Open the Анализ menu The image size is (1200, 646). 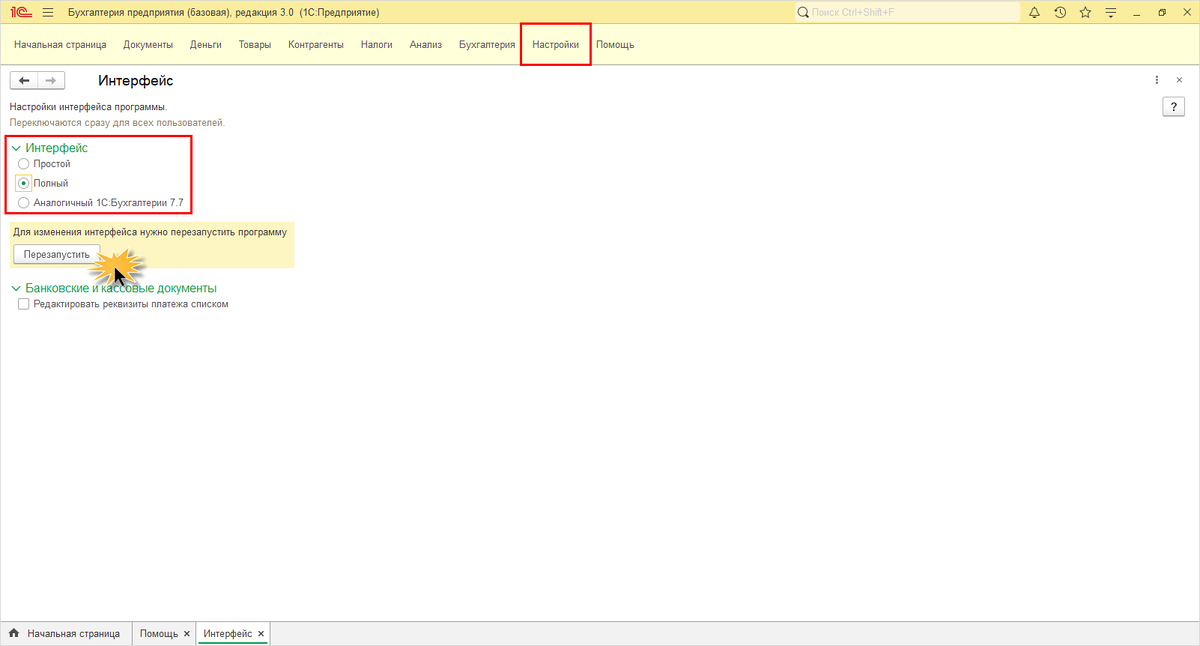[x=426, y=45]
